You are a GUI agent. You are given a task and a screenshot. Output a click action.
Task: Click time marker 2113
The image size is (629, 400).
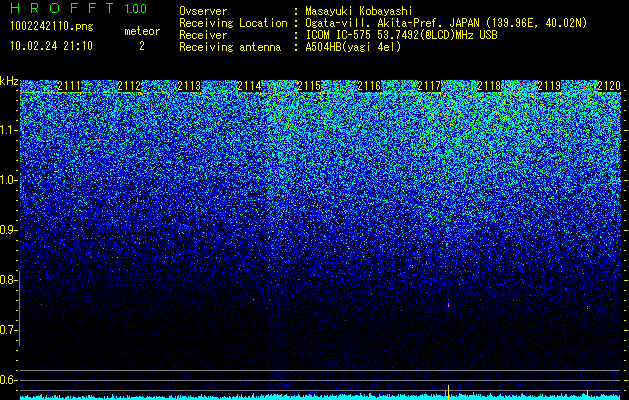pos(189,86)
